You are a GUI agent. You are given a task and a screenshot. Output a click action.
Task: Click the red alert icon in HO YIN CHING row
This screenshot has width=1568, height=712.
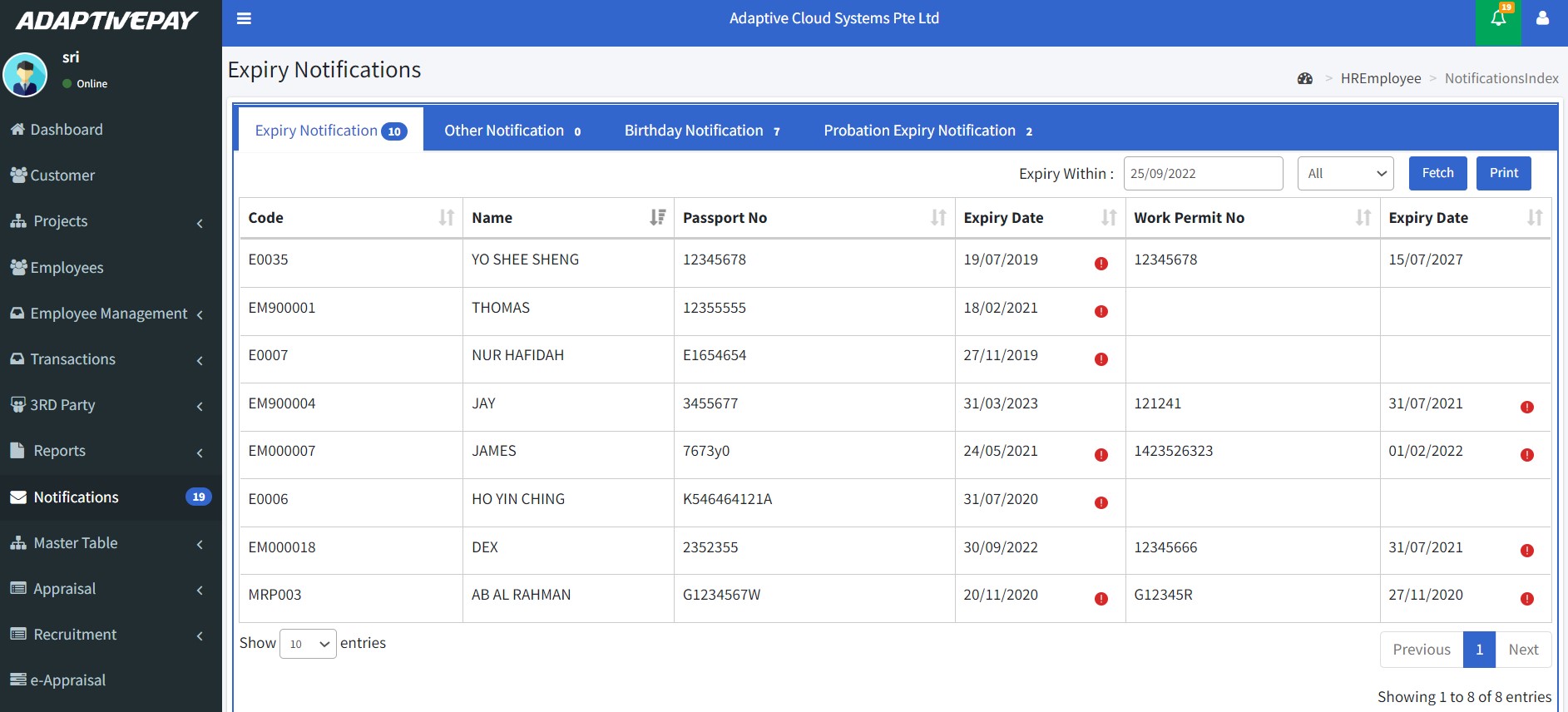[1101, 502]
